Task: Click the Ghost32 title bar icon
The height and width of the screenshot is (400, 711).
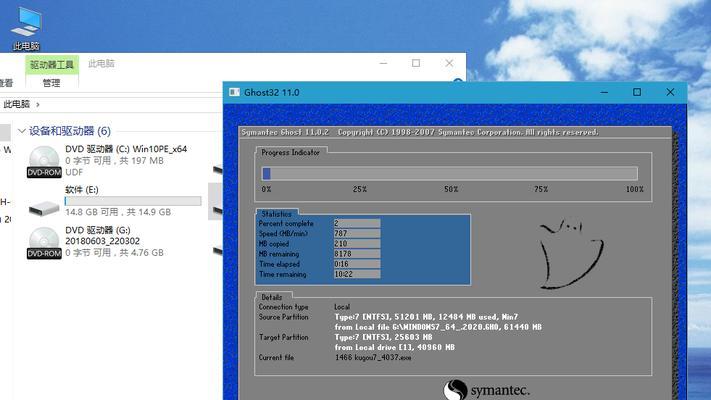Action: 234,93
